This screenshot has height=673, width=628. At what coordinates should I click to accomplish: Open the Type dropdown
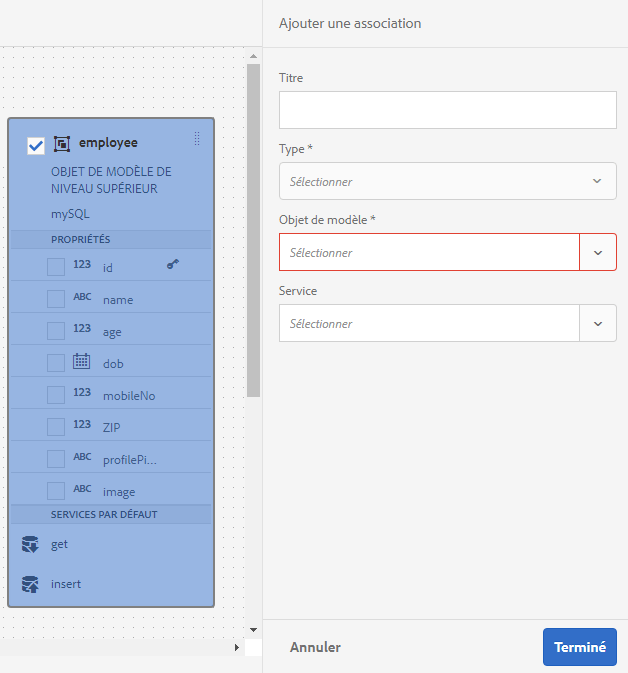[448, 181]
